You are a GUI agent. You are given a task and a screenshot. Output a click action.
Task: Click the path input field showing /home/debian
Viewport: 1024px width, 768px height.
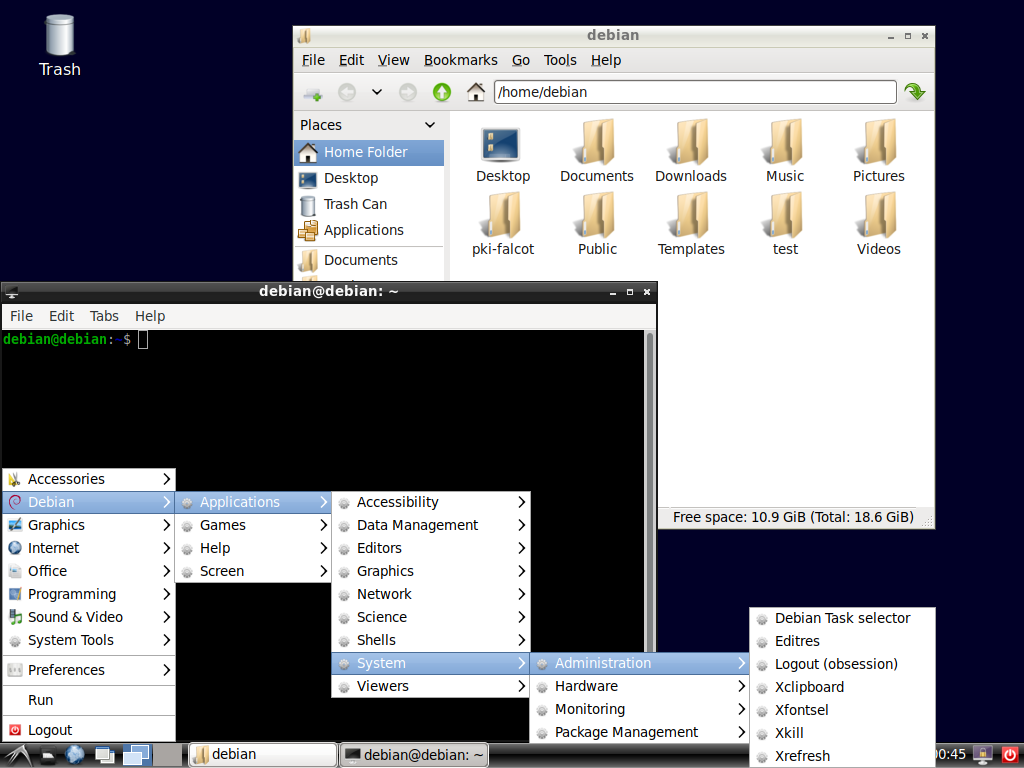point(694,91)
